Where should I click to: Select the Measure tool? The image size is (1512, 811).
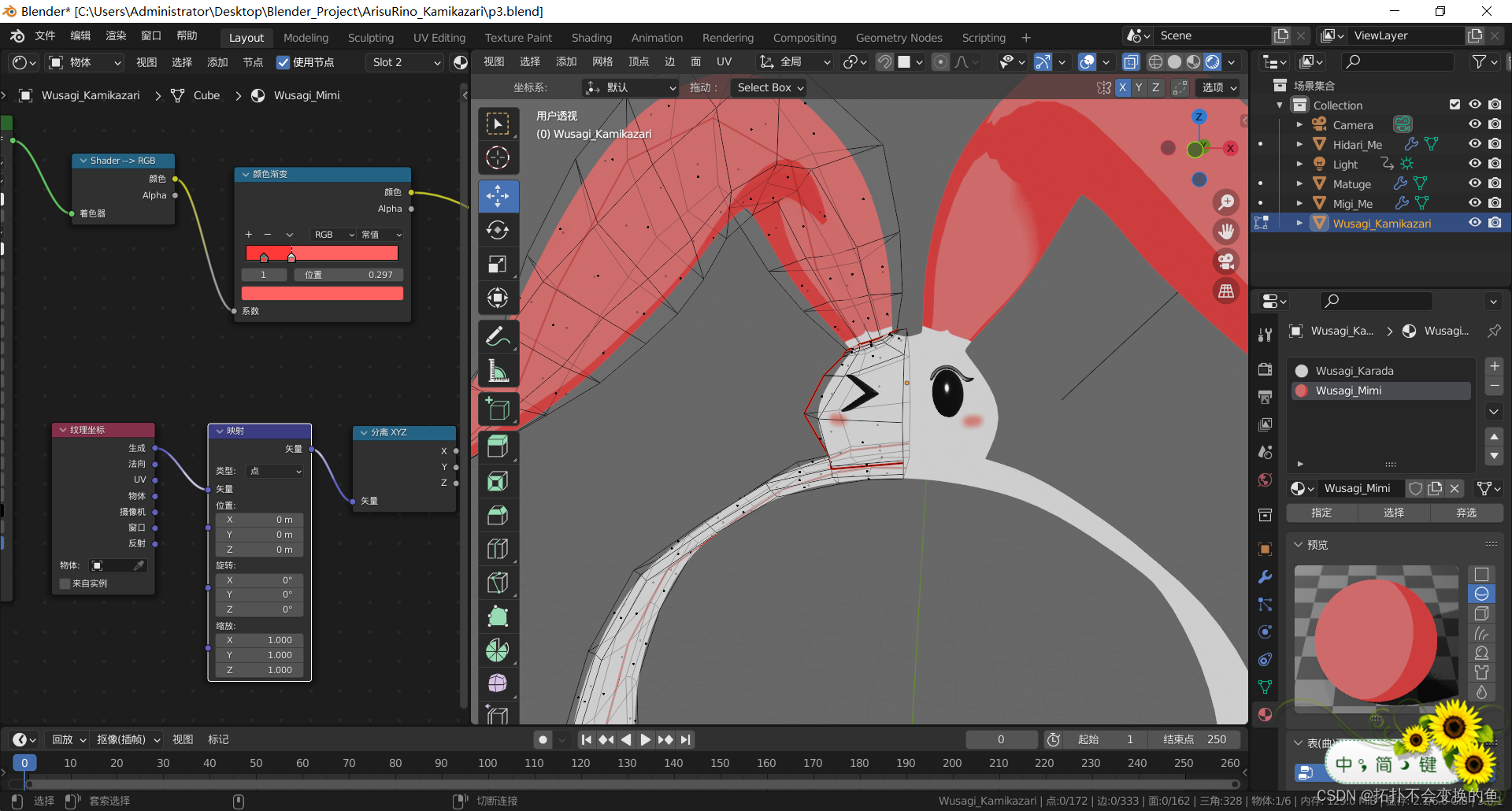point(498,370)
